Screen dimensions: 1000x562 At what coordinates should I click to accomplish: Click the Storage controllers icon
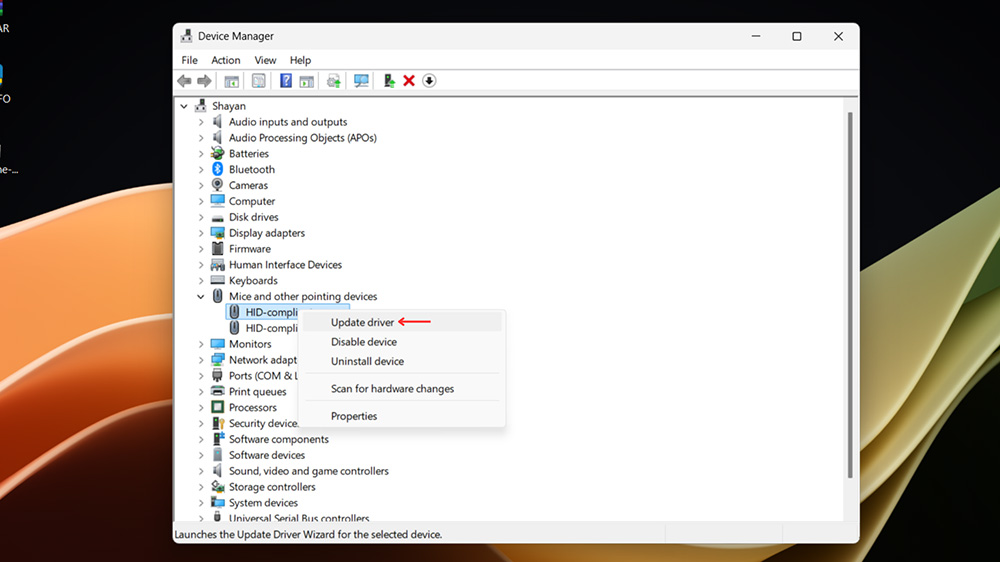click(x=217, y=487)
